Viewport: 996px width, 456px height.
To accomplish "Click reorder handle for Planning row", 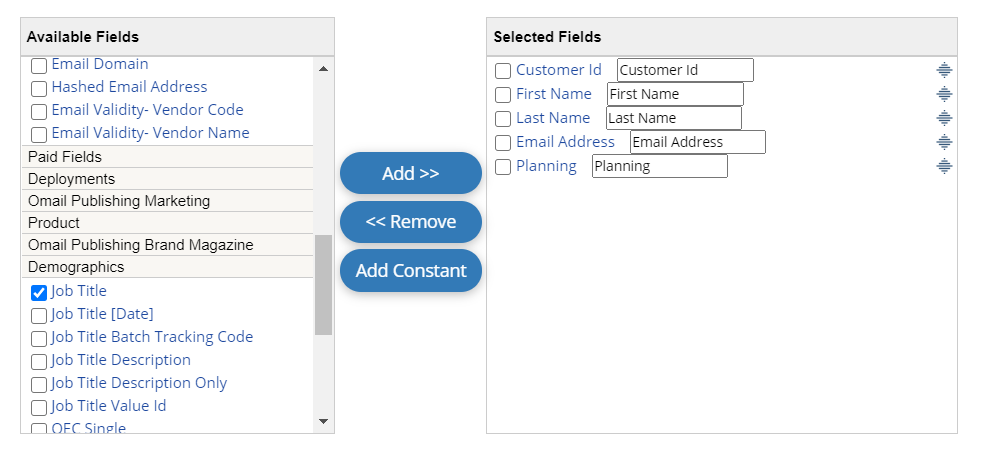I will 944,166.
